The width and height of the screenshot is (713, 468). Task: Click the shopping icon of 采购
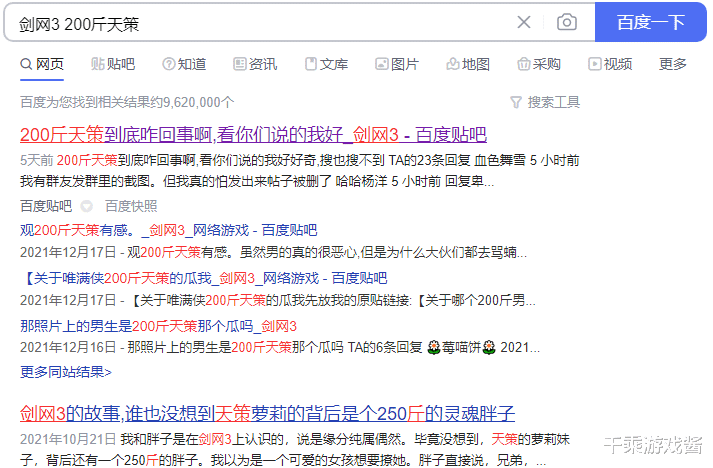[x=523, y=64]
